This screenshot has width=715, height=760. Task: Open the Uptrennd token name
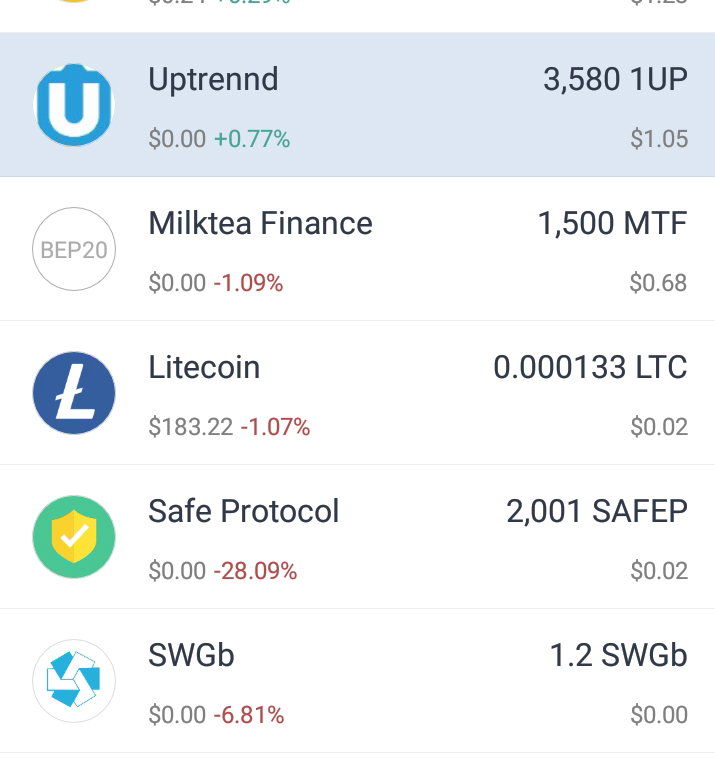(213, 79)
